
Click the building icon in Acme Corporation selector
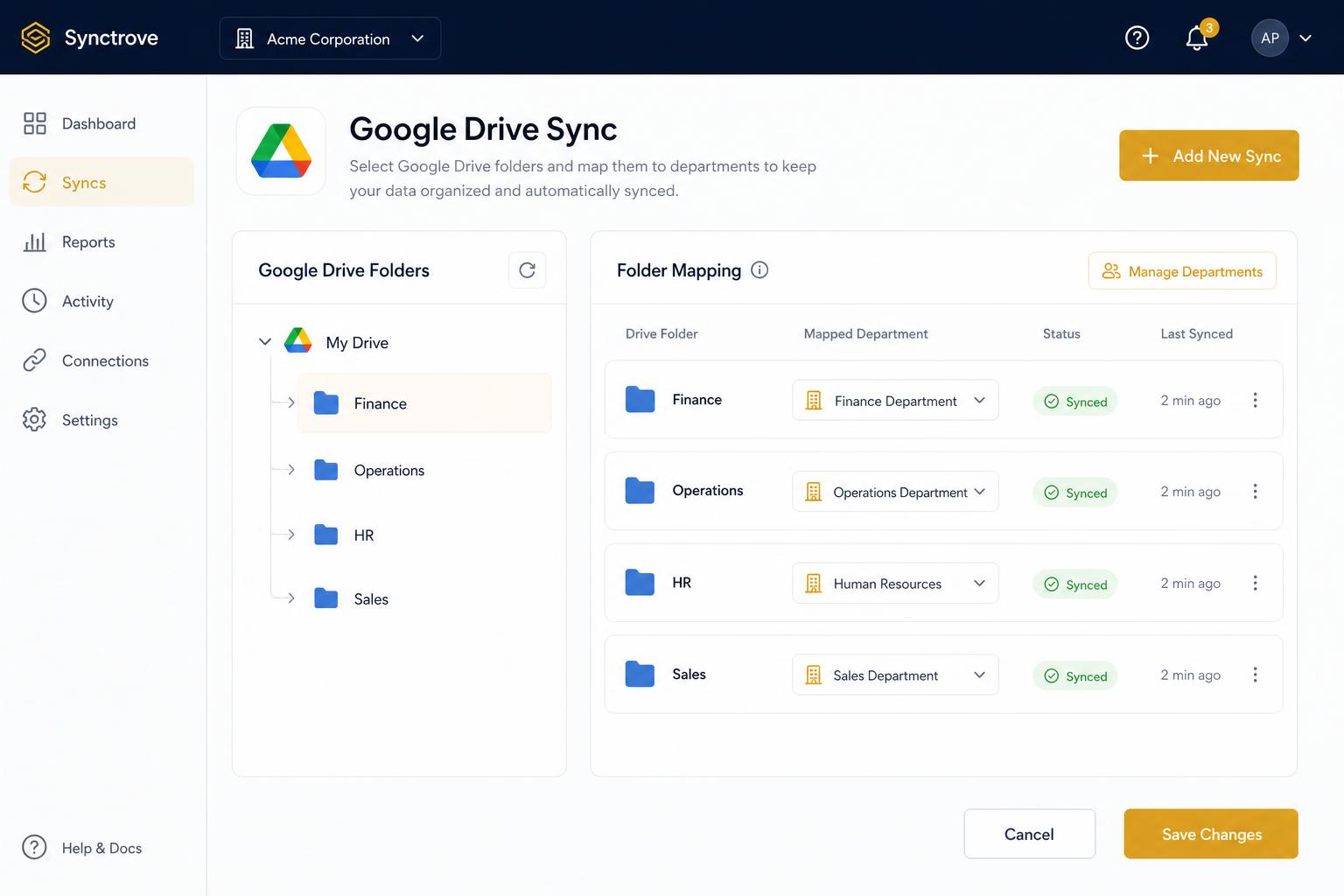click(245, 38)
